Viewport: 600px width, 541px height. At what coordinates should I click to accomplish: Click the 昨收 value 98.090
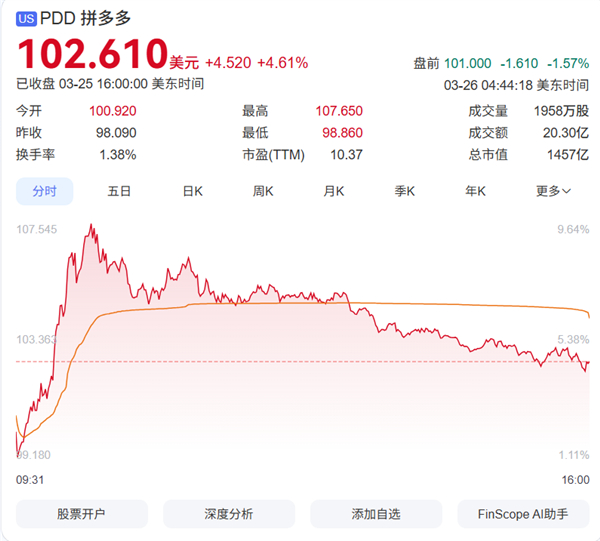[x=116, y=133]
